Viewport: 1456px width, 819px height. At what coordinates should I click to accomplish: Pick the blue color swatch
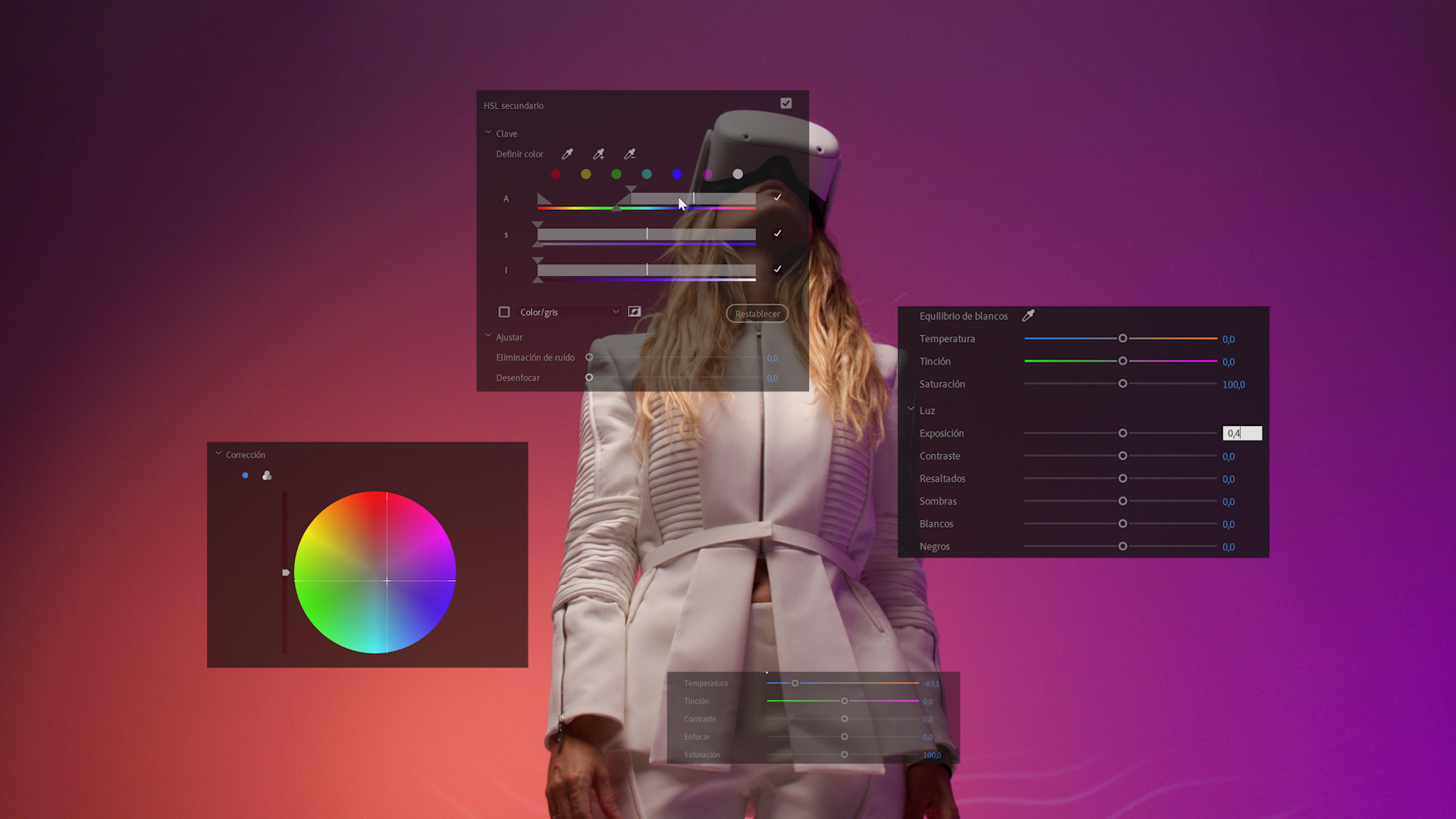click(677, 174)
